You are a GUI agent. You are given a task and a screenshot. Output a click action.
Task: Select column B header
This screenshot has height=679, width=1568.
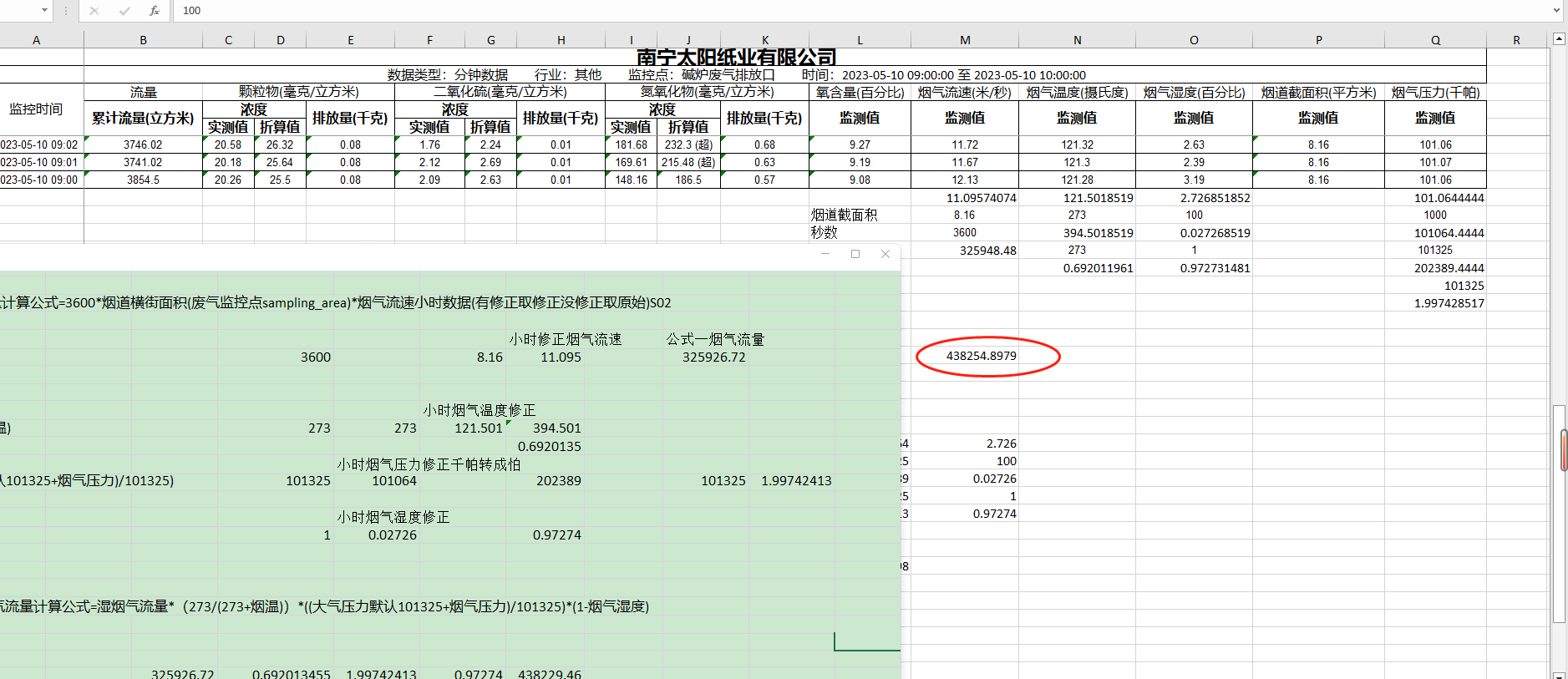click(144, 40)
